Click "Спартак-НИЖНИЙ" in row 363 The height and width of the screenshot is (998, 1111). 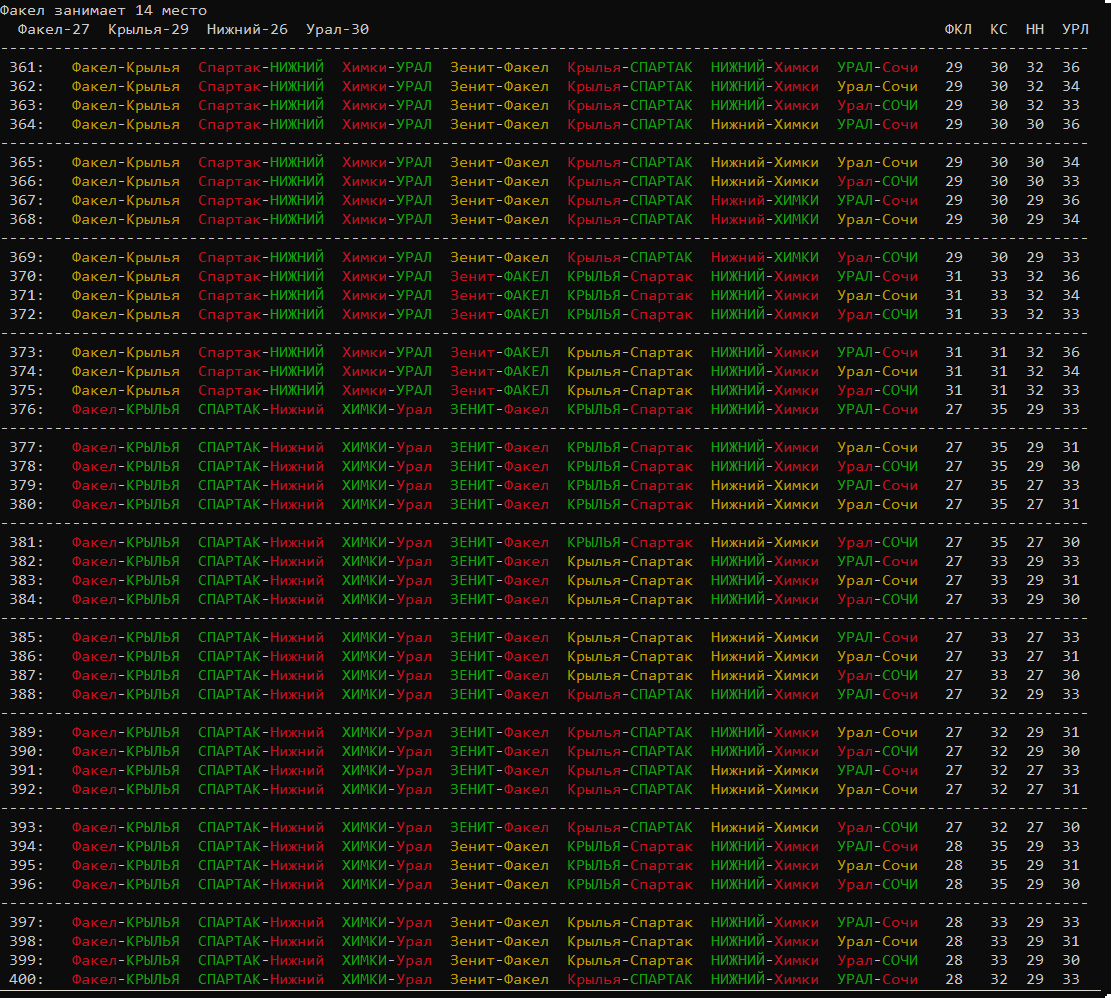point(261,106)
